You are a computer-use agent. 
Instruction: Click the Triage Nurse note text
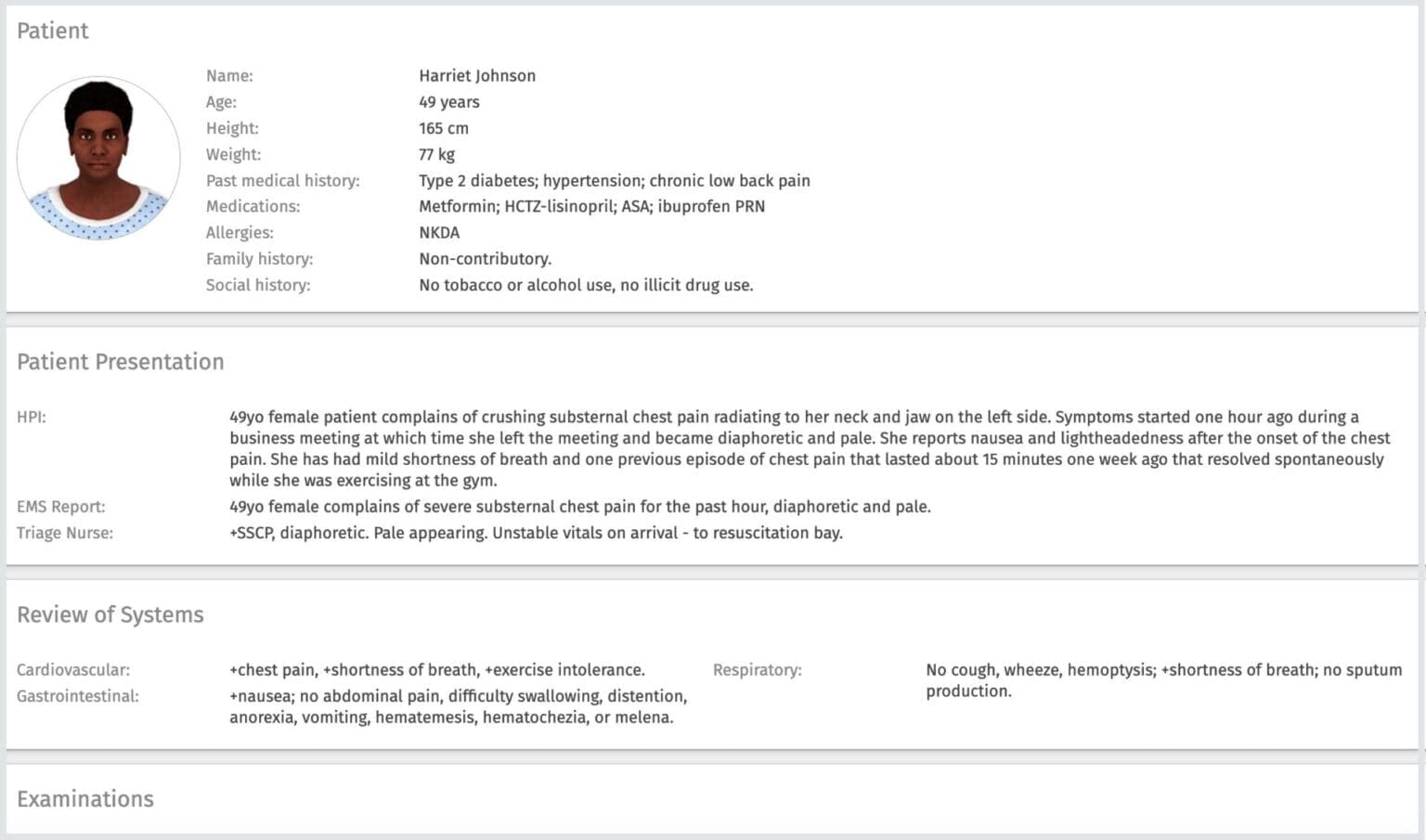pos(537,533)
